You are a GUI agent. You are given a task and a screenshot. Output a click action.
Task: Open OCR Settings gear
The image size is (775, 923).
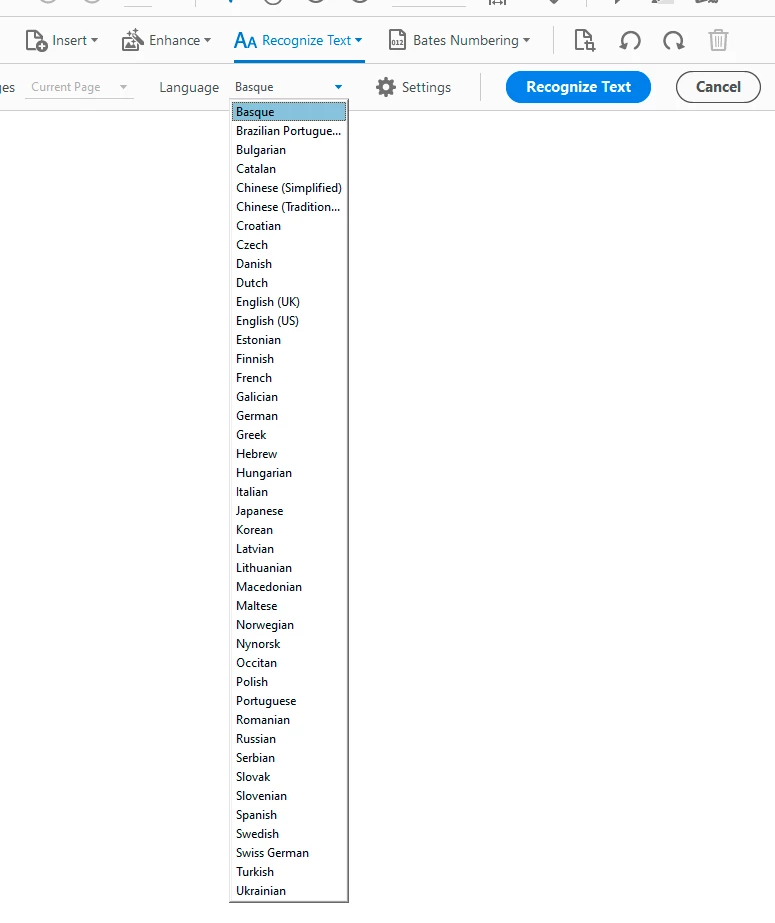coord(385,87)
